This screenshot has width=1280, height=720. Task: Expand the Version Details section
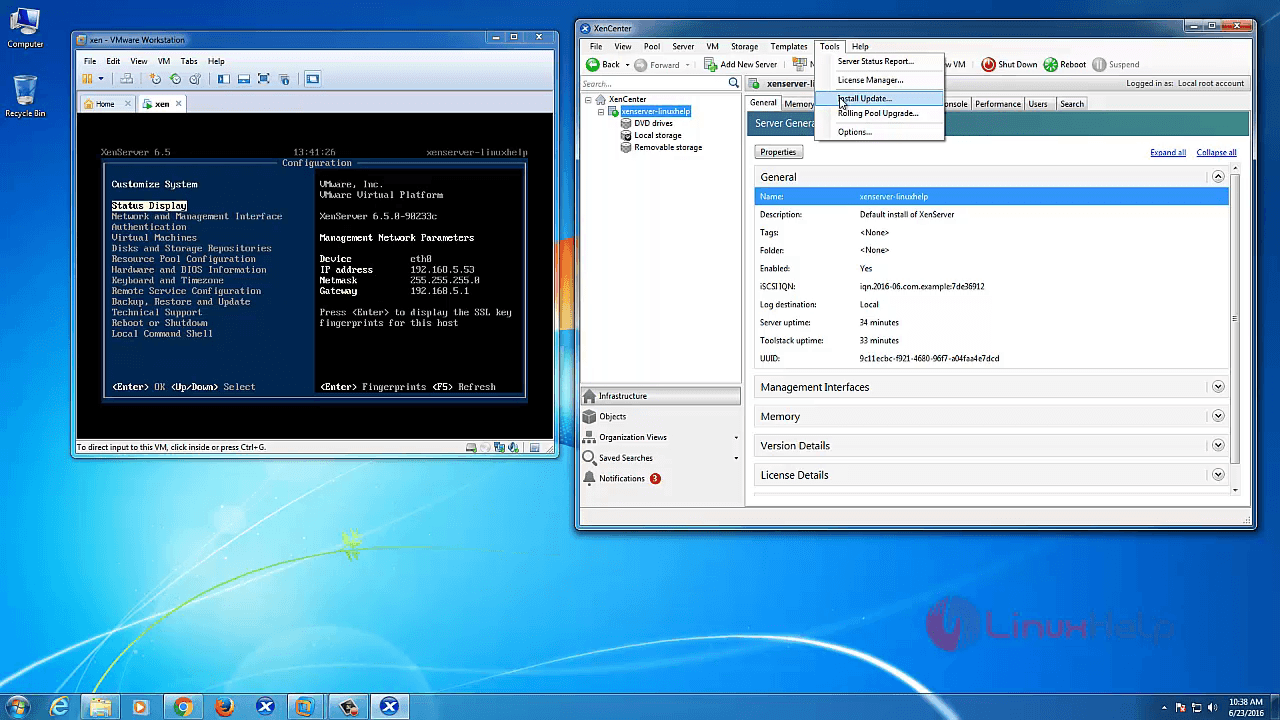tap(1218, 446)
